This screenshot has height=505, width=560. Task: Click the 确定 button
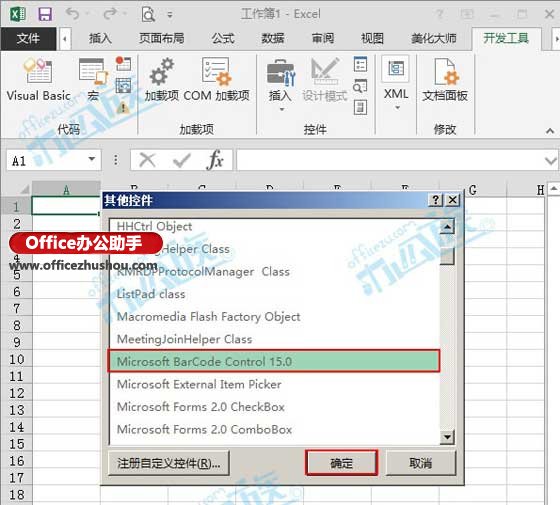pyautogui.click(x=341, y=463)
